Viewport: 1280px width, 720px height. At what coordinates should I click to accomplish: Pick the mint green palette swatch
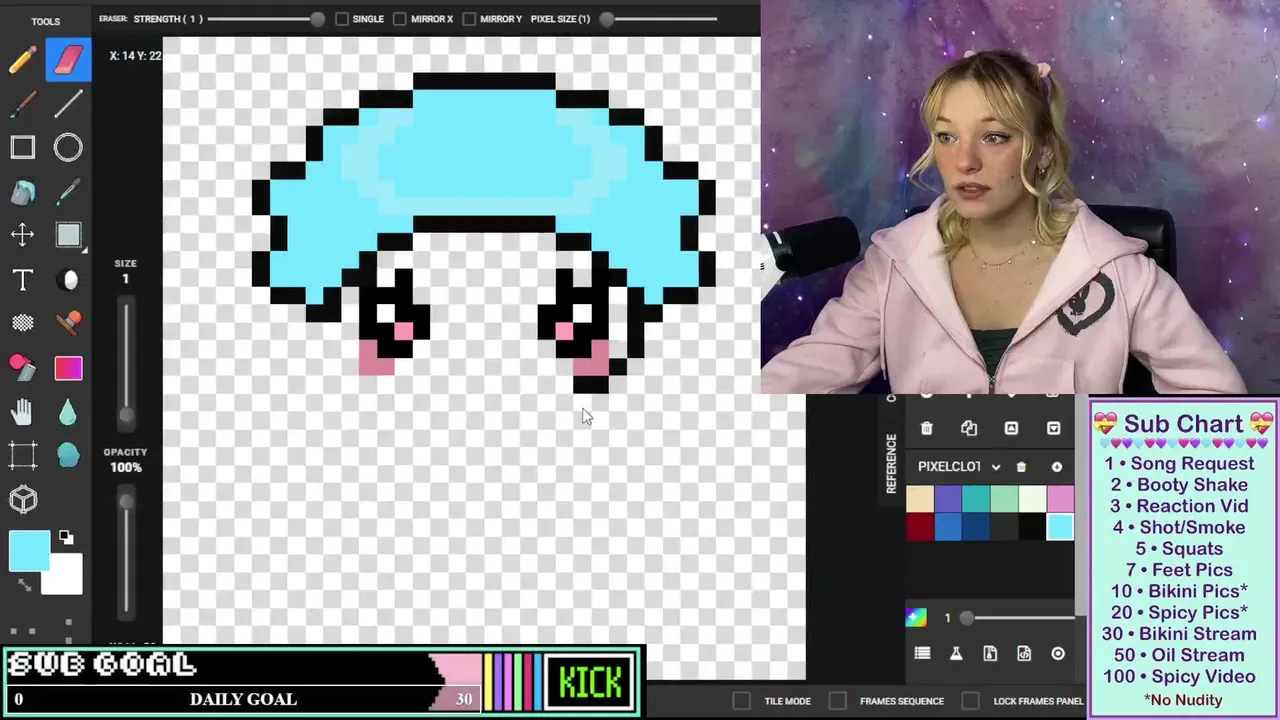click(x=1004, y=499)
